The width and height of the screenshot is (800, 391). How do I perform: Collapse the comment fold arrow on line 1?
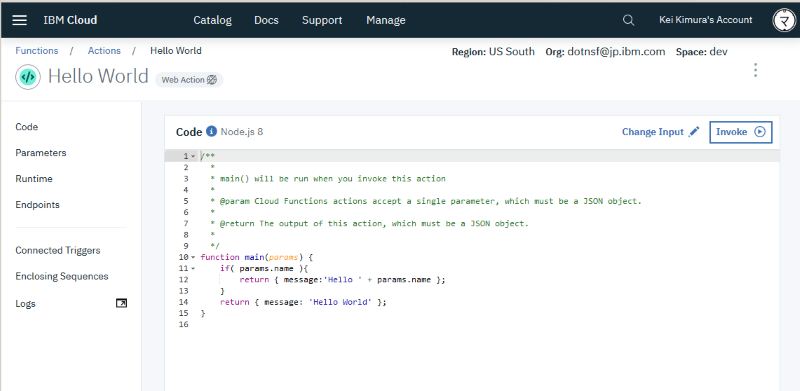pyautogui.click(x=193, y=156)
